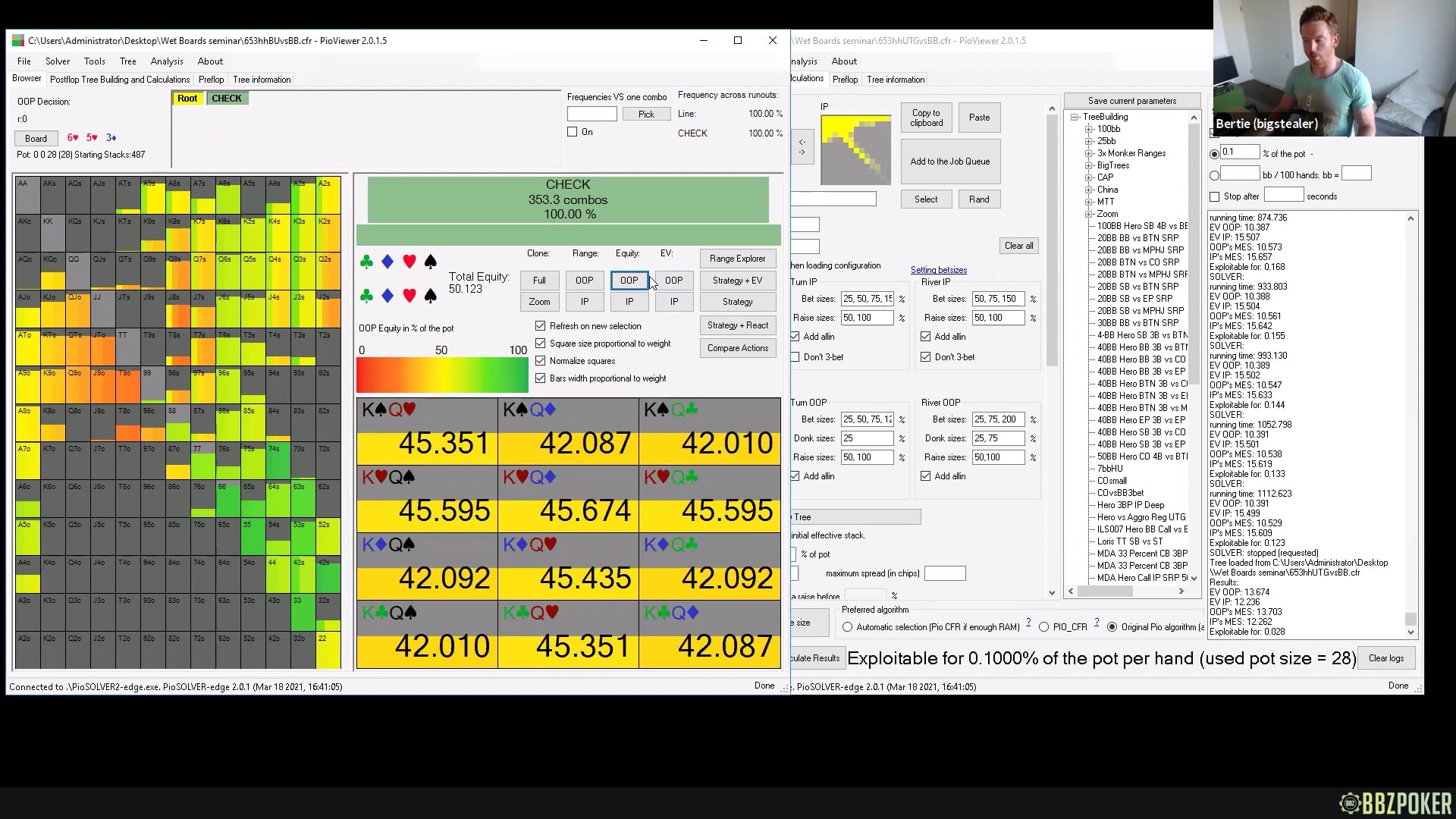
Task: Select the PIO_CFR algorithm radio button
Action: click(1044, 627)
